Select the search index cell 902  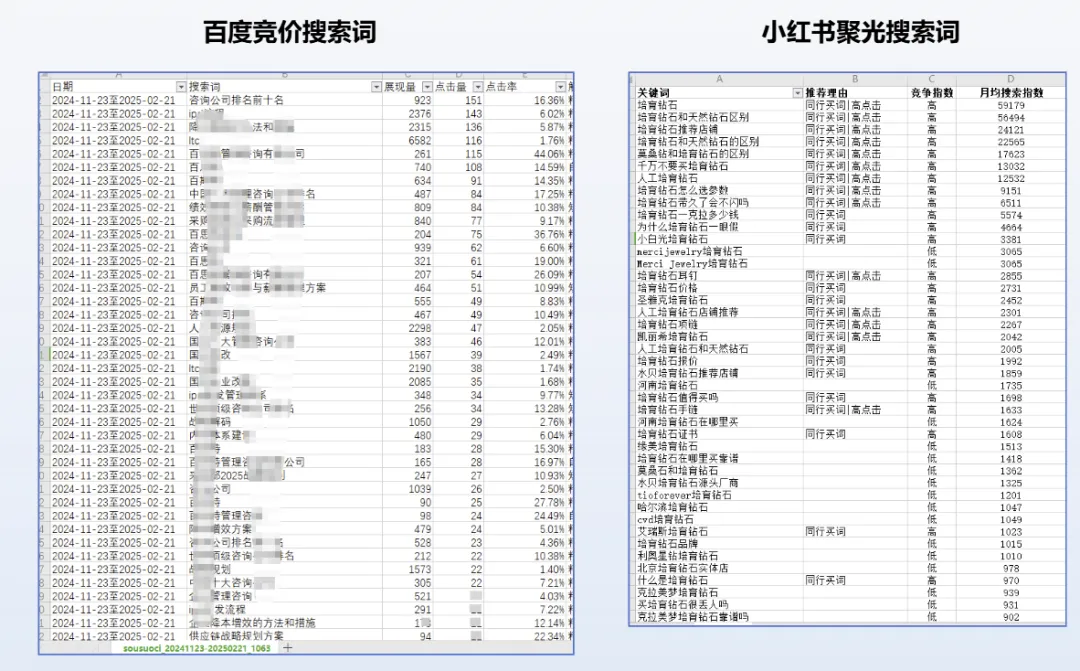[1010, 617]
